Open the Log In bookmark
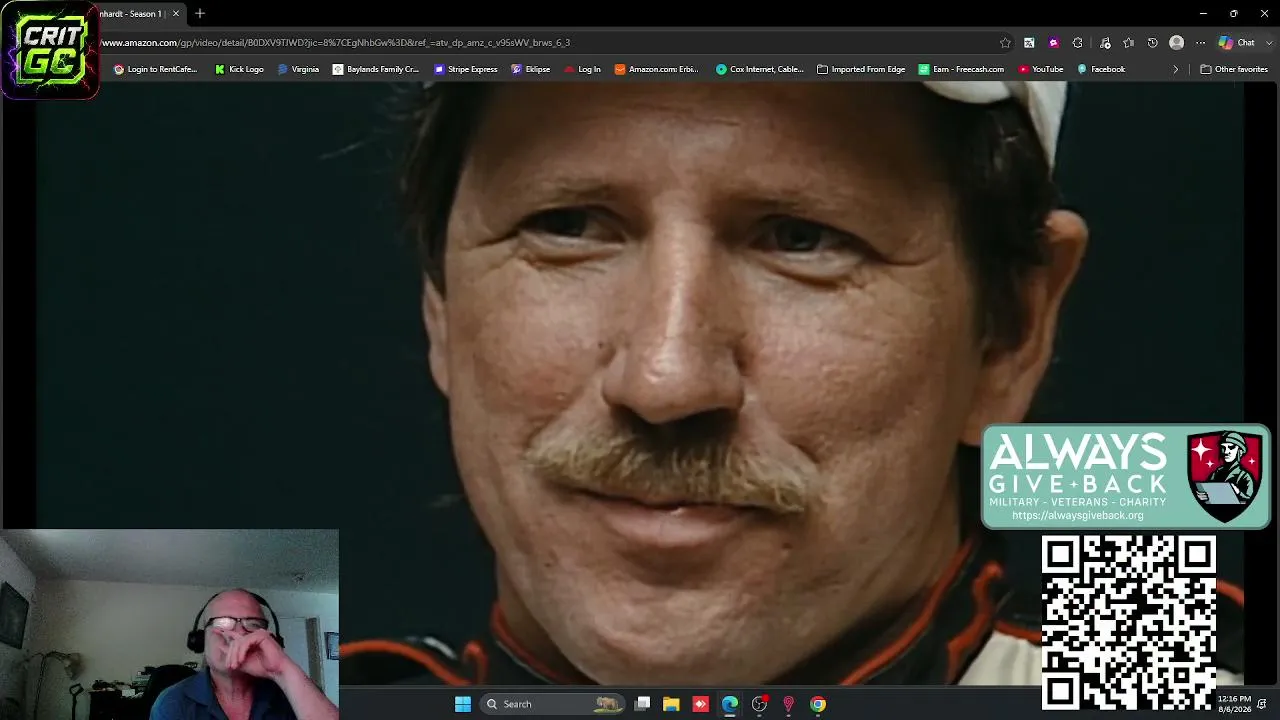 [x=582, y=70]
